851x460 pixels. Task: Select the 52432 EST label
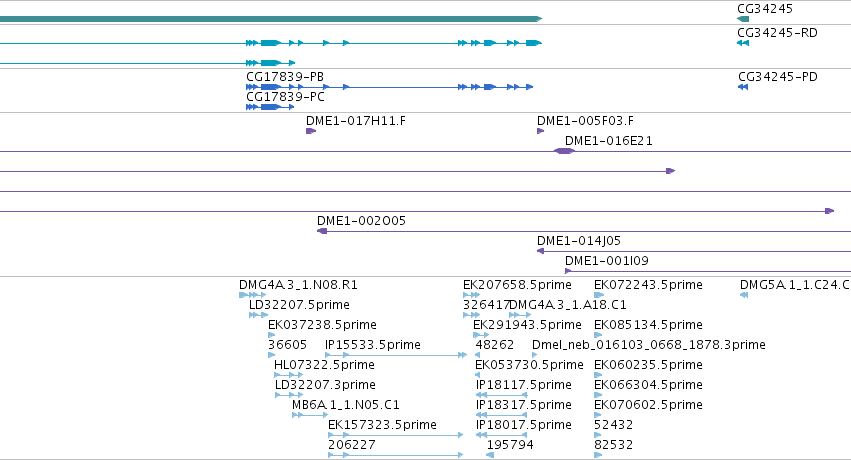click(x=613, y=425)
